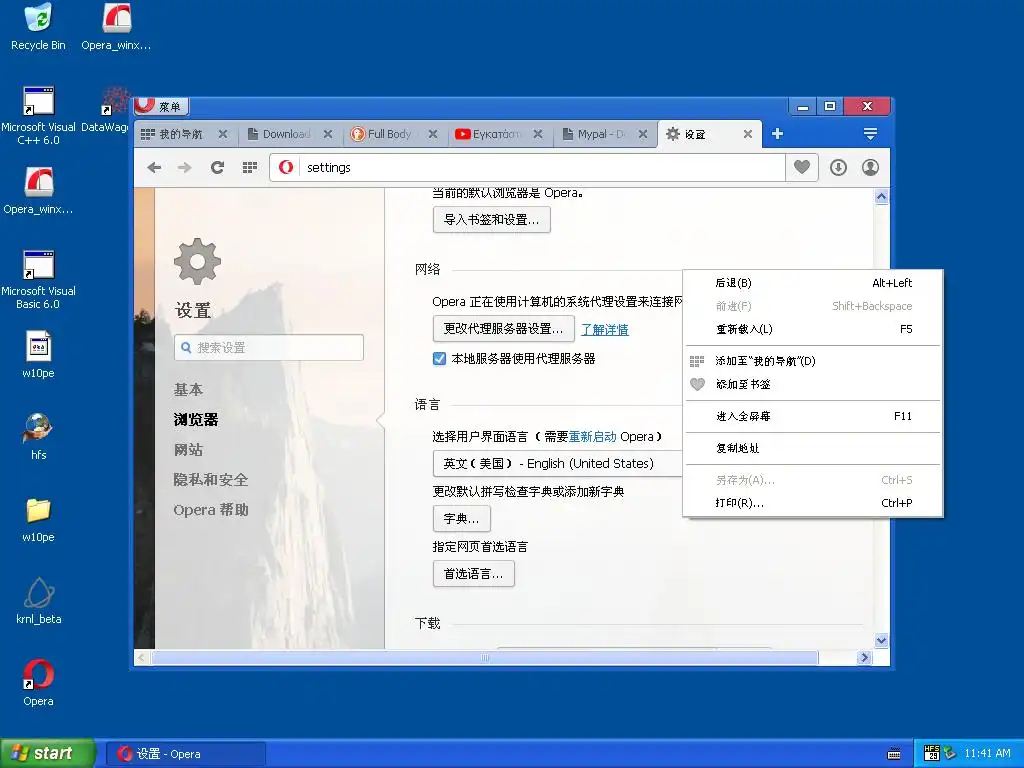This screenshot has width=1024, height=768.
Task: Close the Full Body tab
Action: point(432,134)
